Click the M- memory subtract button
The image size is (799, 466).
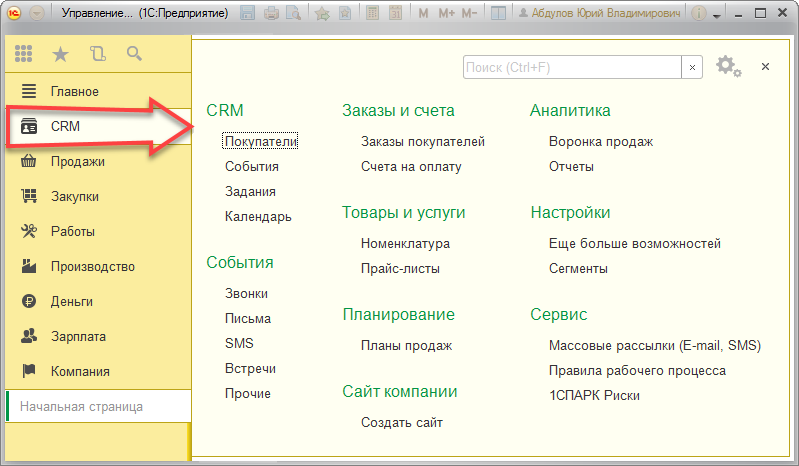pyautogui.click(x=469, y=13)
